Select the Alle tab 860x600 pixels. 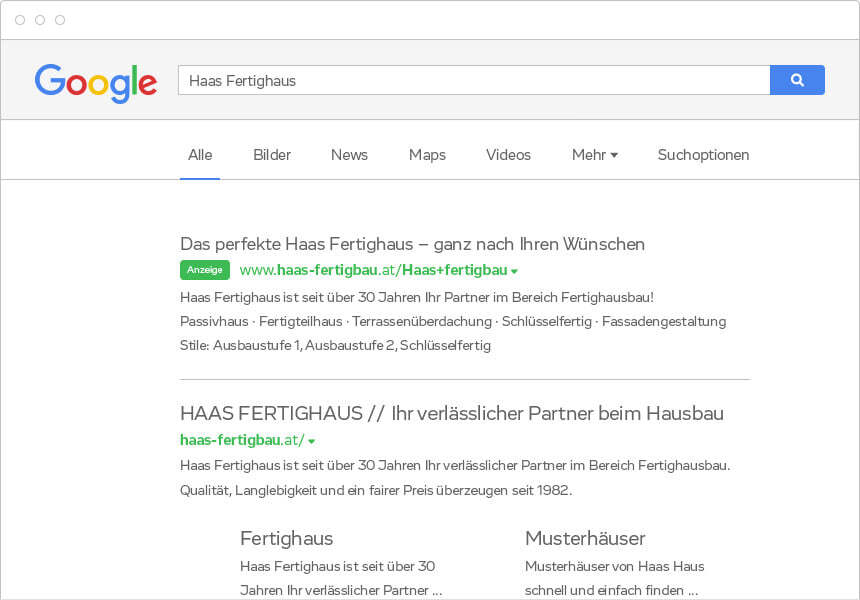[x=200, y=155]
